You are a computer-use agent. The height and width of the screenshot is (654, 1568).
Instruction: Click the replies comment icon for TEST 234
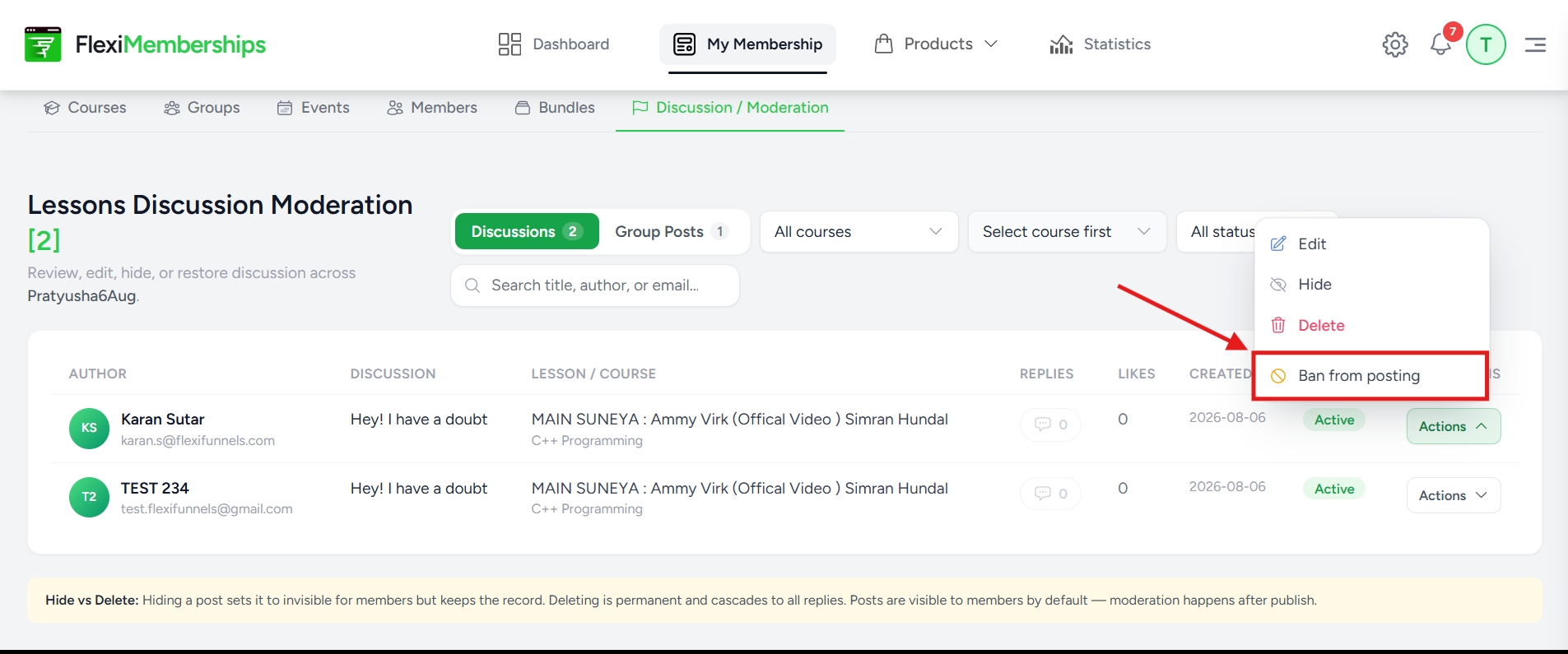(x=1043, y=494)
